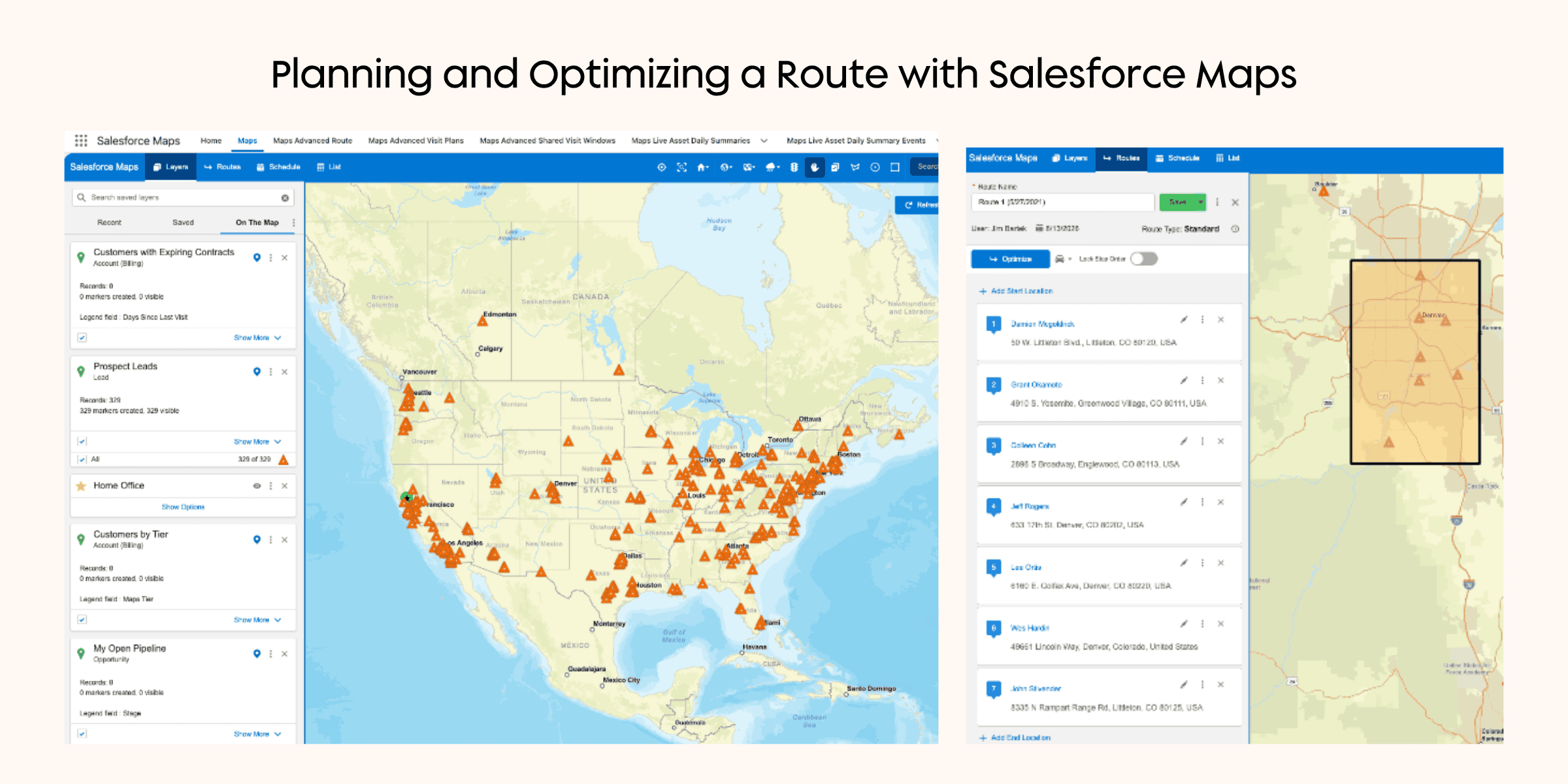
Task: Remove the Customers with Expiring Contracts layer
Action: 285,257
